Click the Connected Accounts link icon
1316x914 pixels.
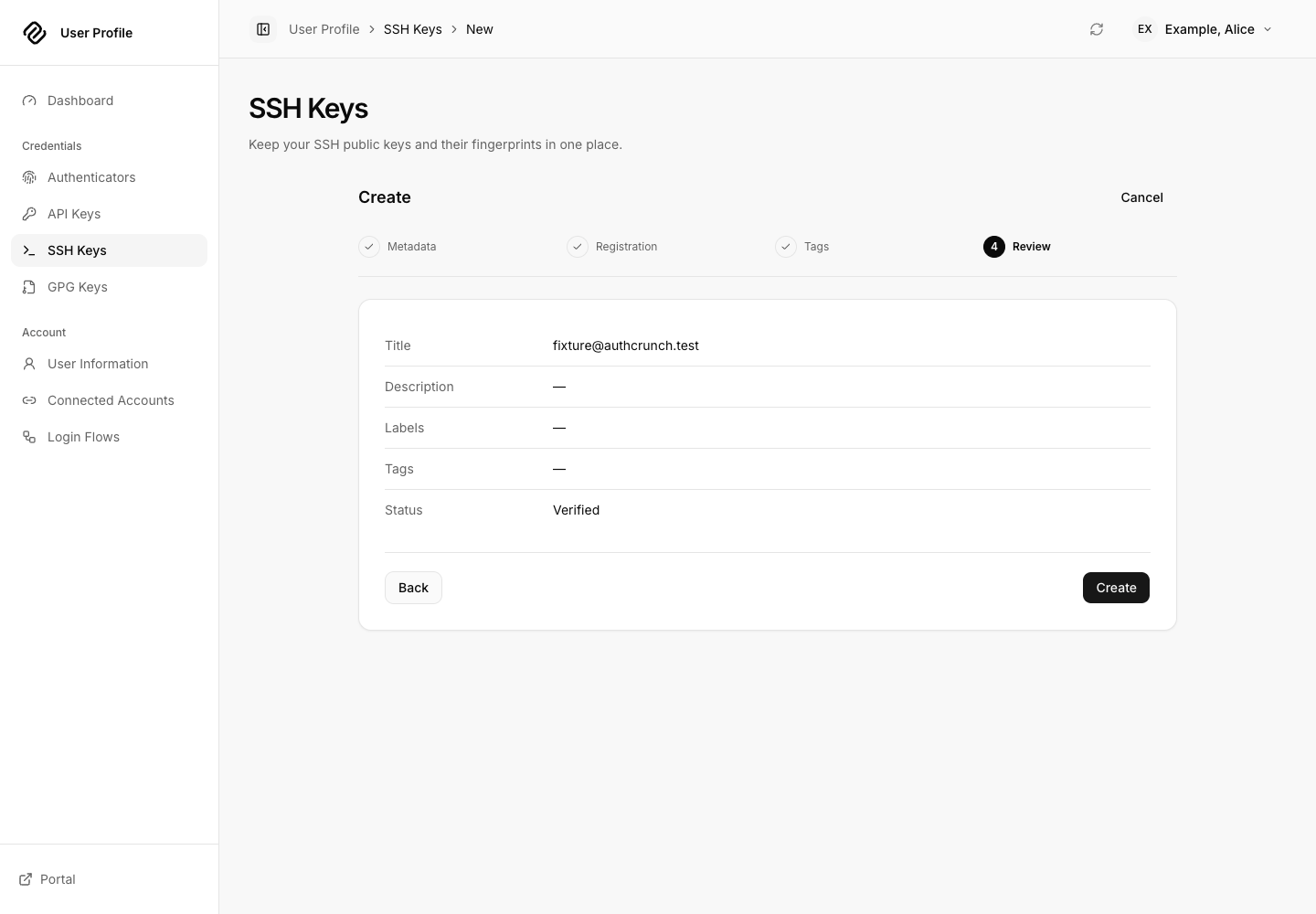pyautogui.click(x=29, y=400)
